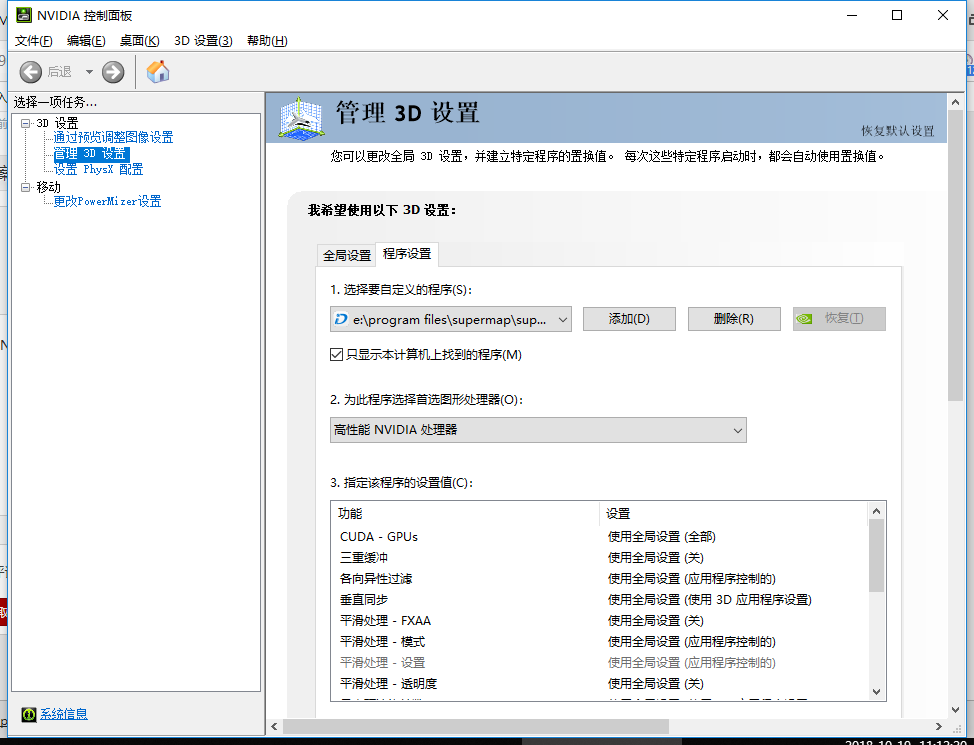Open the 系统信息 link
The image size is (974, 745).
pyautogui.click(x=64, y=715)
